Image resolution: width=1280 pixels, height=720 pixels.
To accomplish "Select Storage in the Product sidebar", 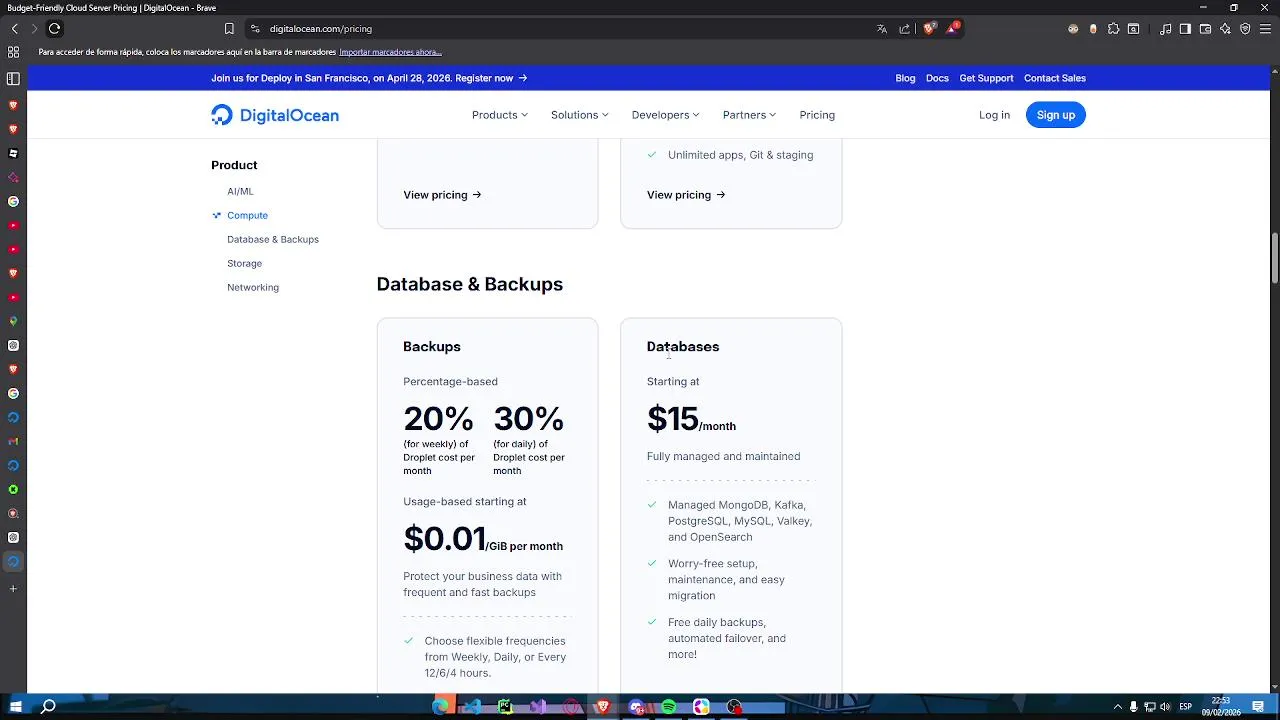I will click(x=244, y=263).
